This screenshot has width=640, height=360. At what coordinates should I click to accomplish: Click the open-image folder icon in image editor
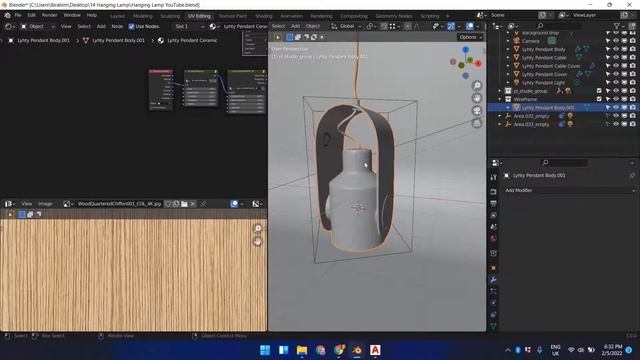tap(184, 204)
